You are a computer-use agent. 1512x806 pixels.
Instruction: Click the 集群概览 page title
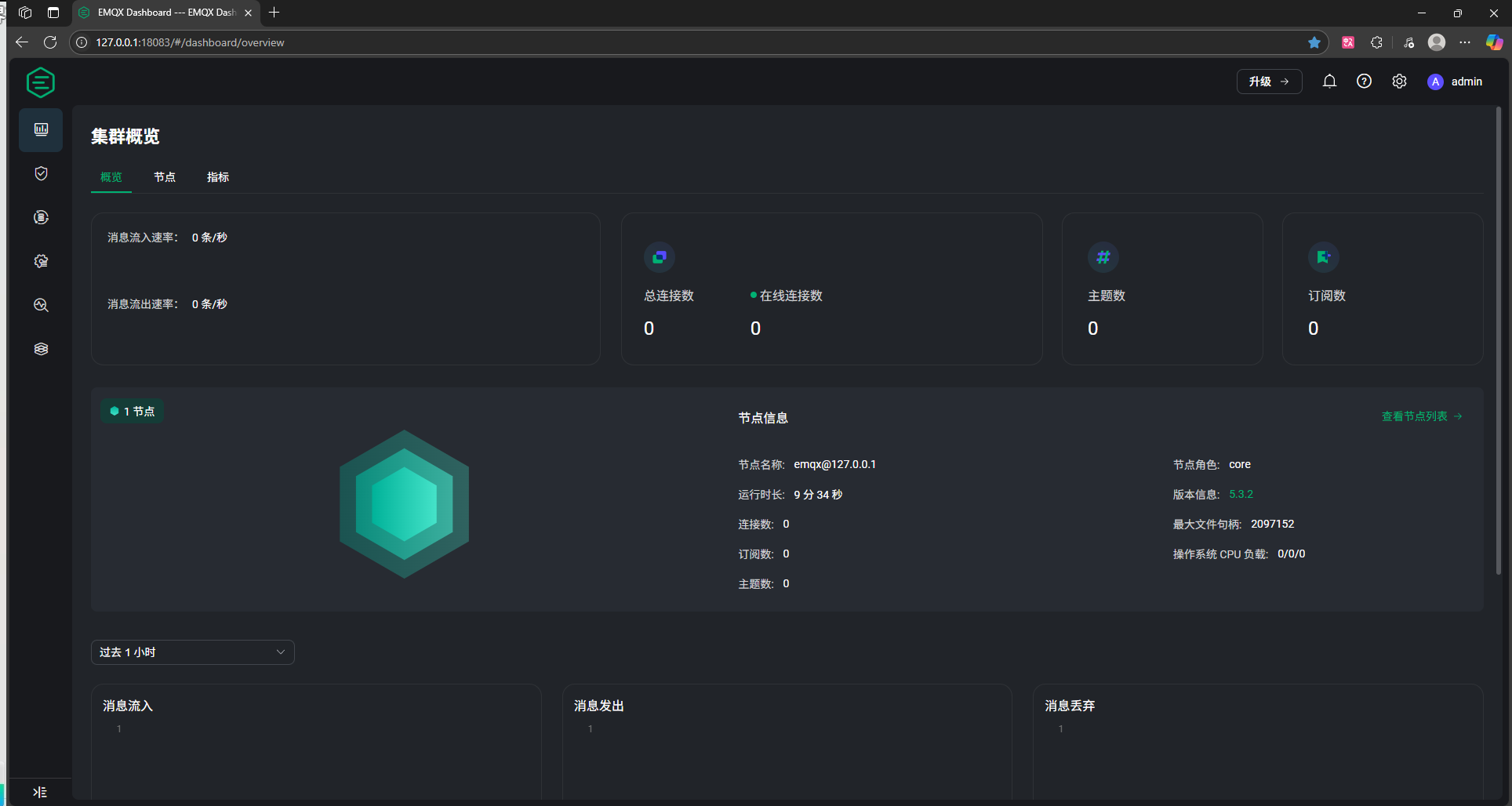click(125, 136)
